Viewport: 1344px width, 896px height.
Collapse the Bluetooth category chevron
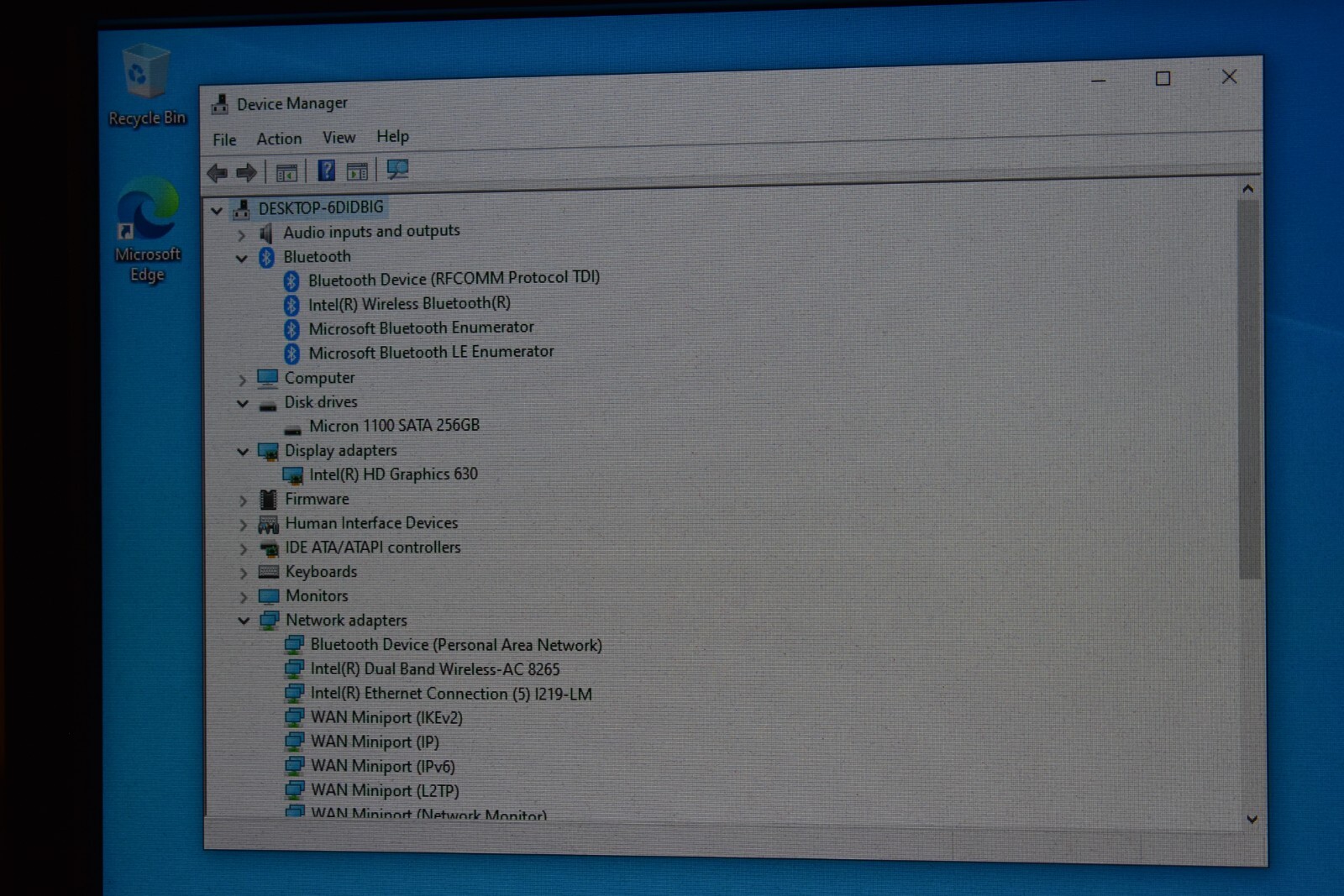[x=241, y=259]
